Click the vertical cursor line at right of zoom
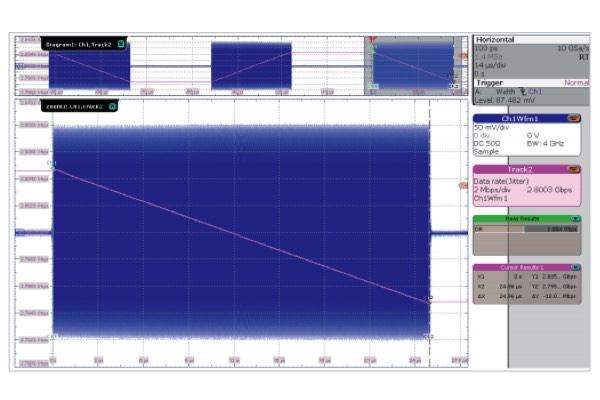 pyautogui.click(x=430, y=233)
